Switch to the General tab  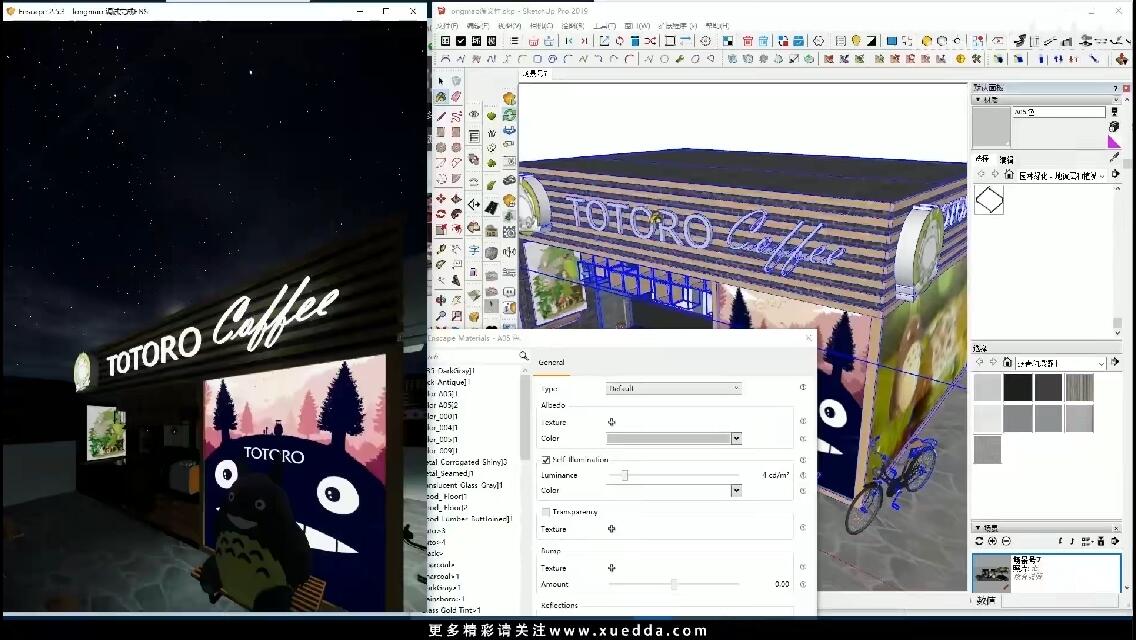(552, 362)
